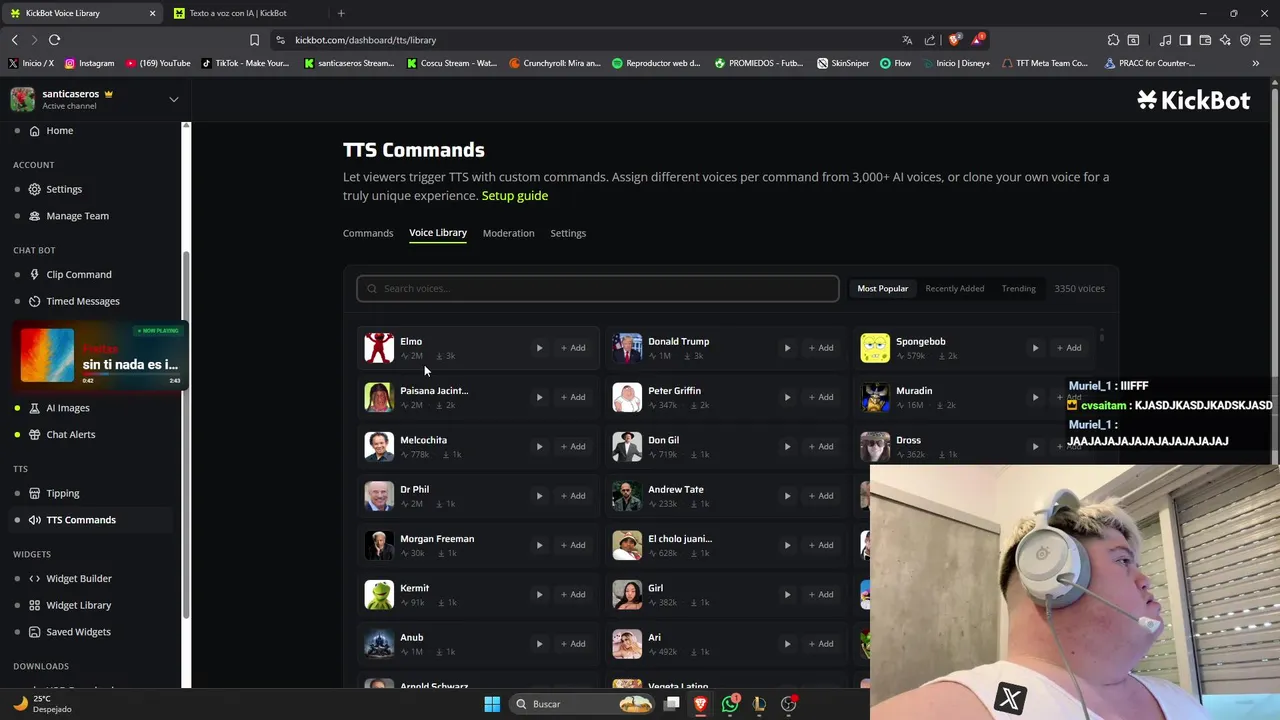
Task: Sort voices by Most Popular
Action: [x=882, y=288]
